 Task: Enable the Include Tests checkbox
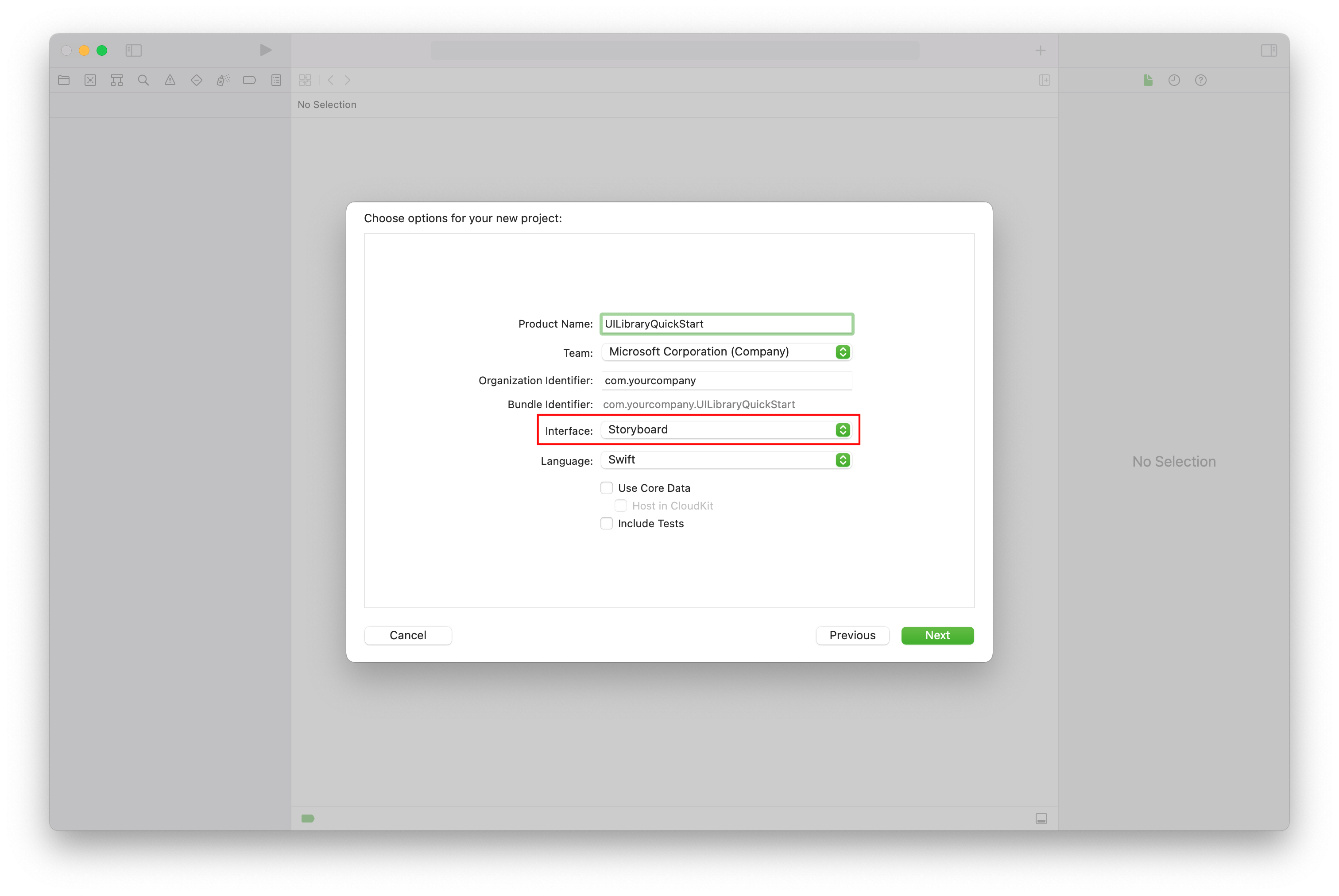606,523
